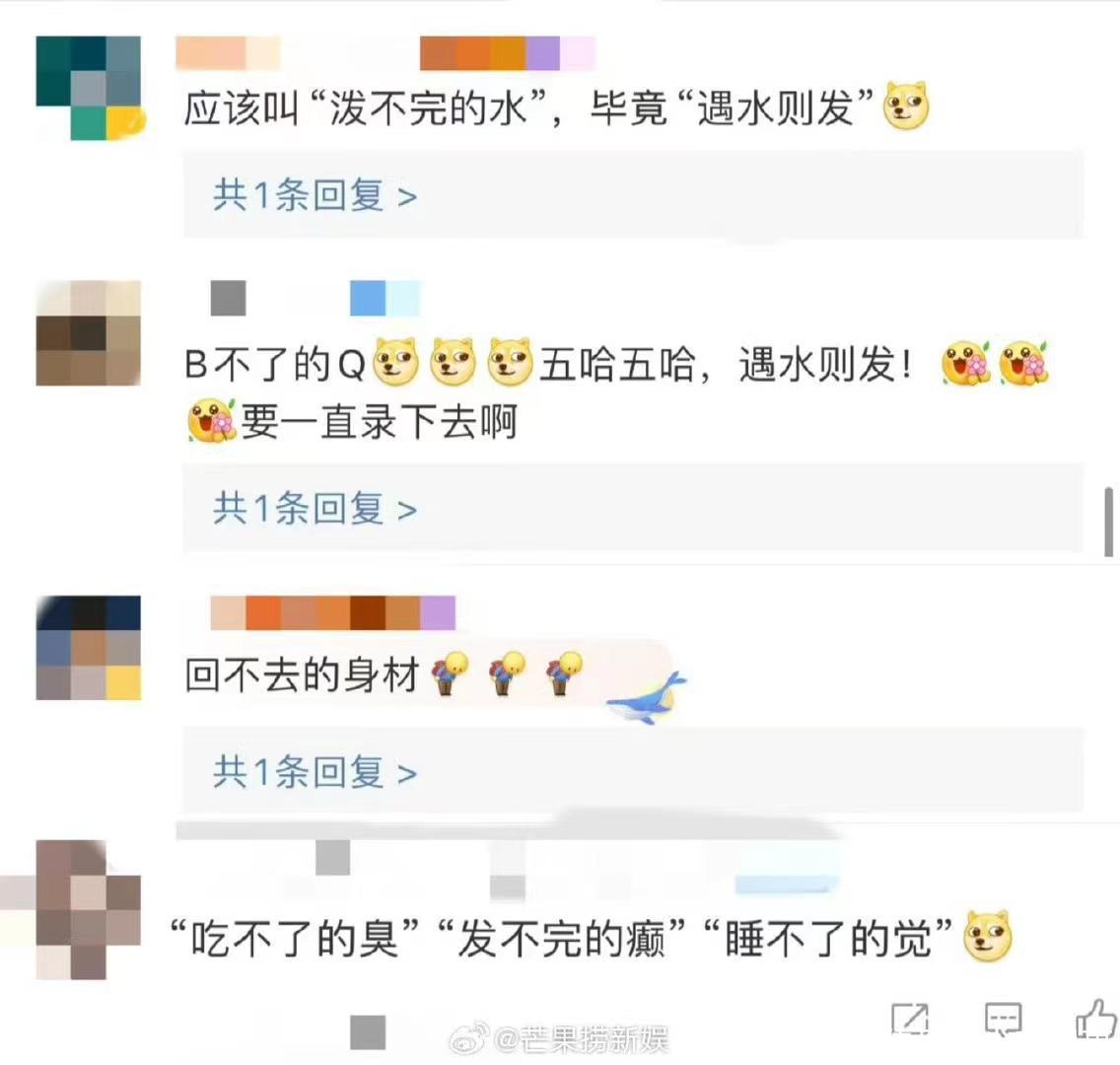1120x1065 pixels.
Task: Expand replies under "回不去的身材" comment
Action: (x=315, y=772)
